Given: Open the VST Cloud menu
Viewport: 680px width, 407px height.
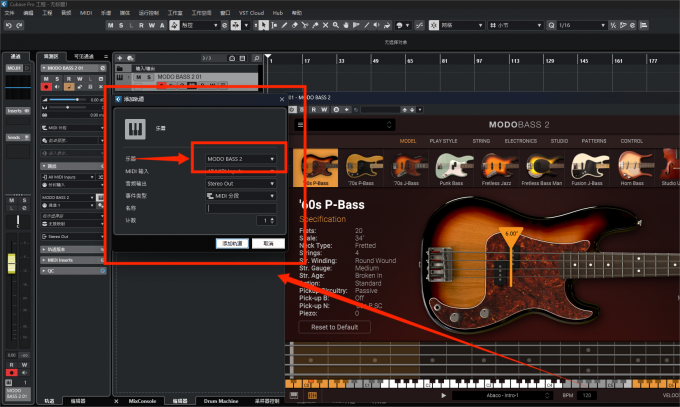Looking at the screenshot, I should pos(252,13).
